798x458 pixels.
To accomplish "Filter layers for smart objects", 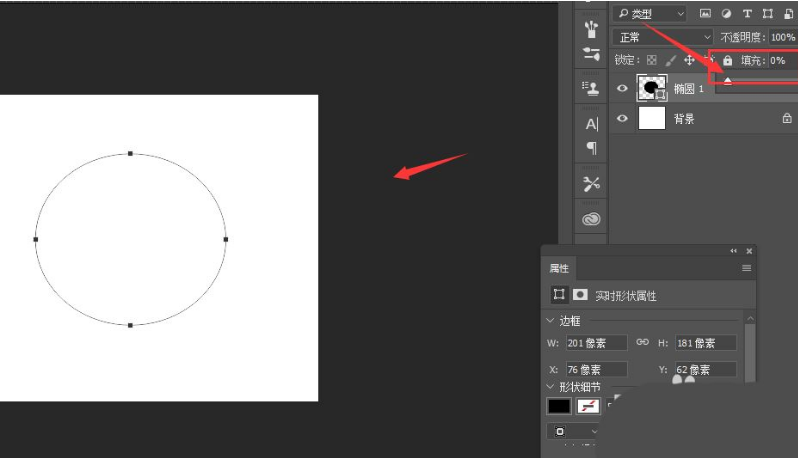I will click(x=788, y=14).
